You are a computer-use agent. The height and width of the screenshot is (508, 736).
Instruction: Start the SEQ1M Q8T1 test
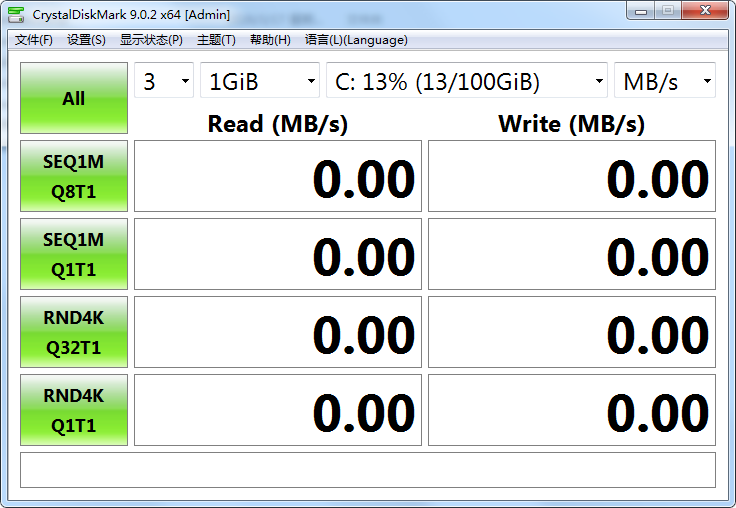pos(74,176)
